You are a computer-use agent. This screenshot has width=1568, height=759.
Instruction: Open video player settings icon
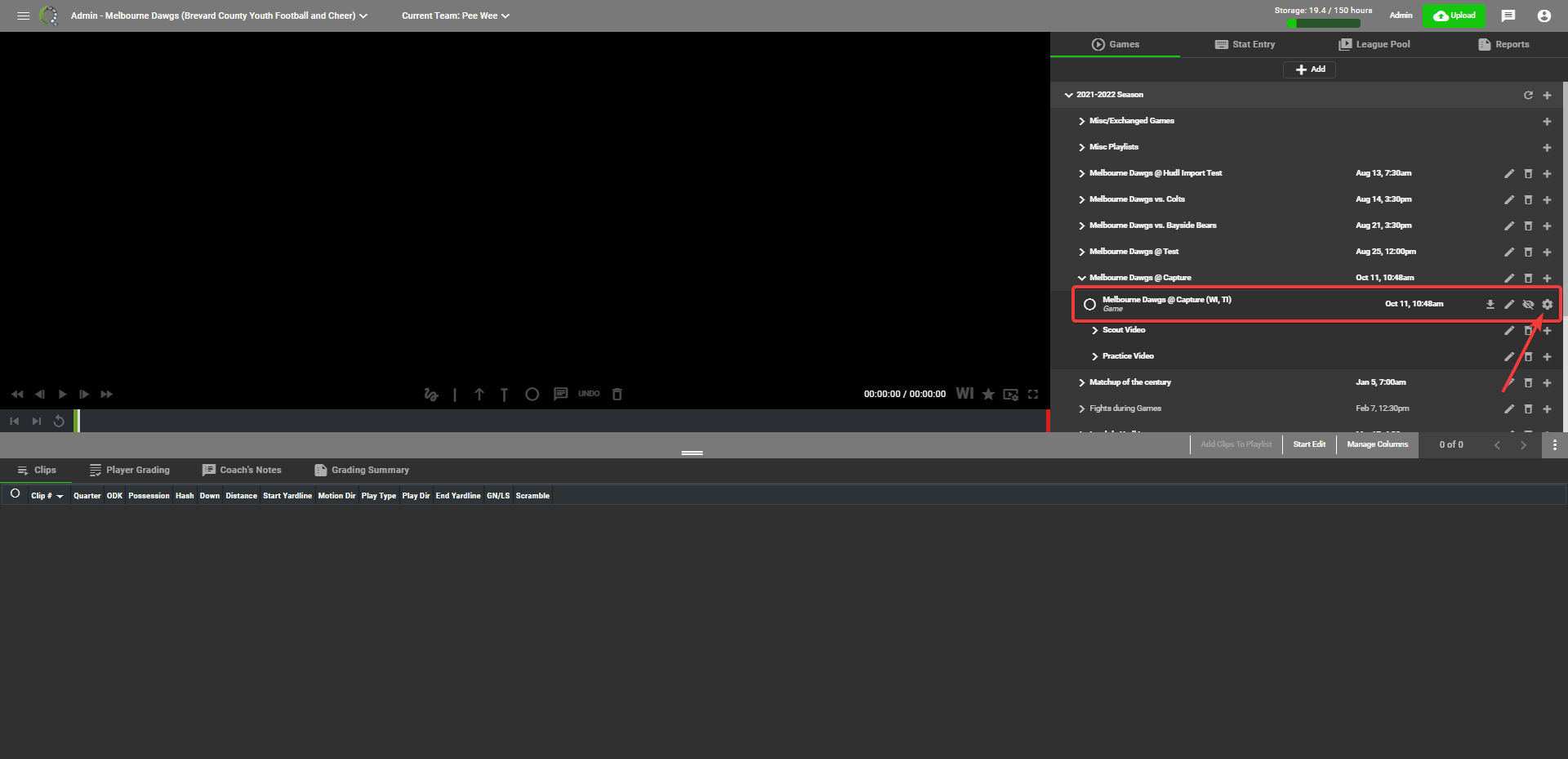point(1011,394)
